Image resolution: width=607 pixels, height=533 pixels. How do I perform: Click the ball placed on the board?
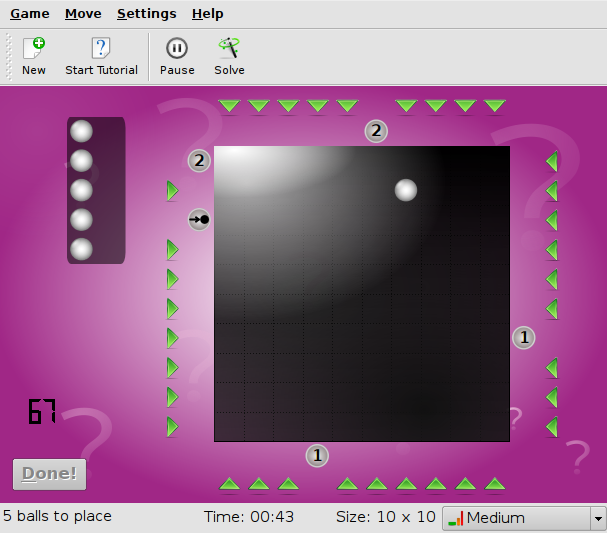coord(405,190)
